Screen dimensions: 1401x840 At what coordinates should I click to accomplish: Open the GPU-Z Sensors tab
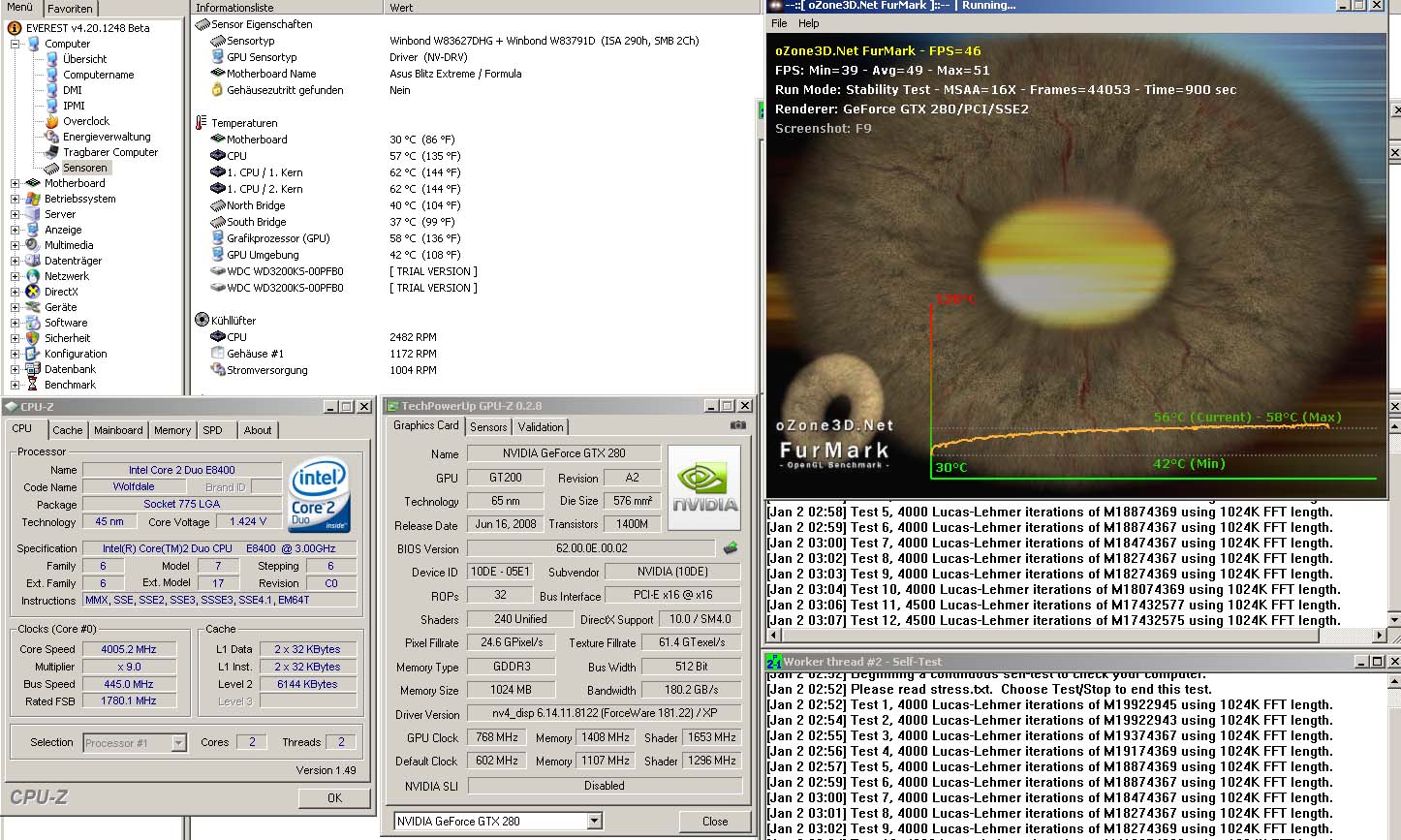click(x=488, y=427)
